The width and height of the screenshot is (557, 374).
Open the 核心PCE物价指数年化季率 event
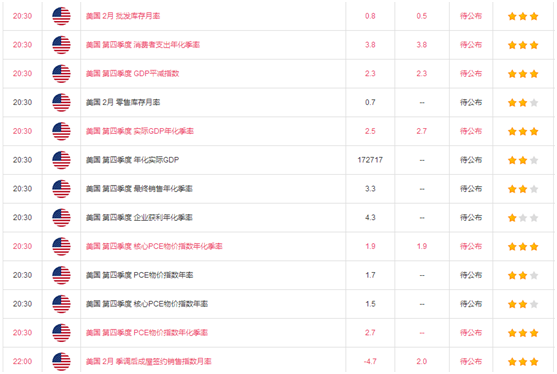point(154,246)
